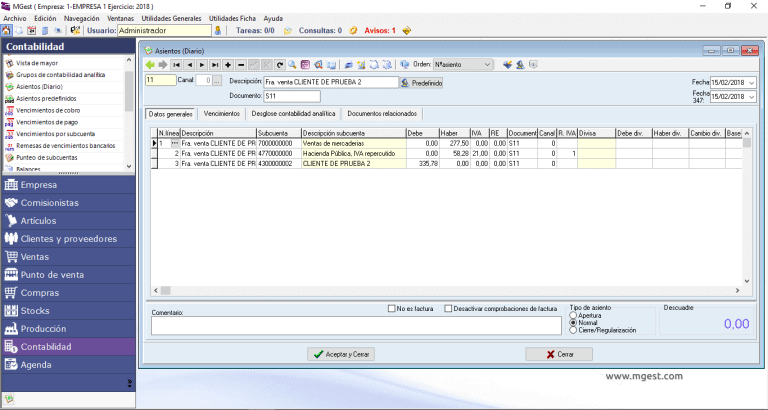Check the 'No es factura' checkbox
Screen dimensions: 768x410
(391, 309)
